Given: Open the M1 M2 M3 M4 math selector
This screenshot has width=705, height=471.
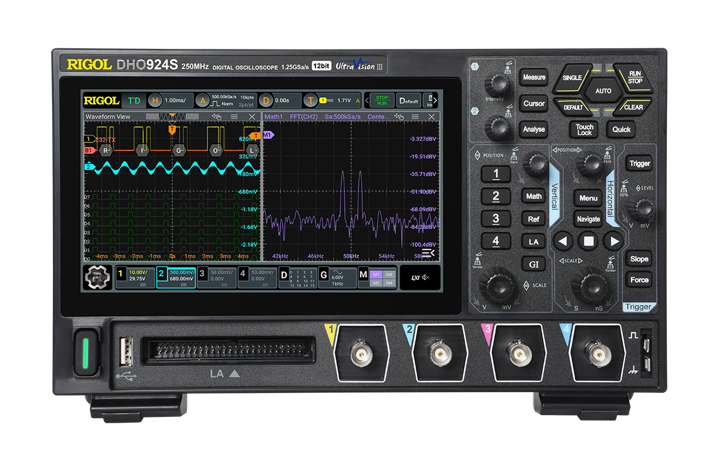Looking at the screenshot, I should (383, 279).
